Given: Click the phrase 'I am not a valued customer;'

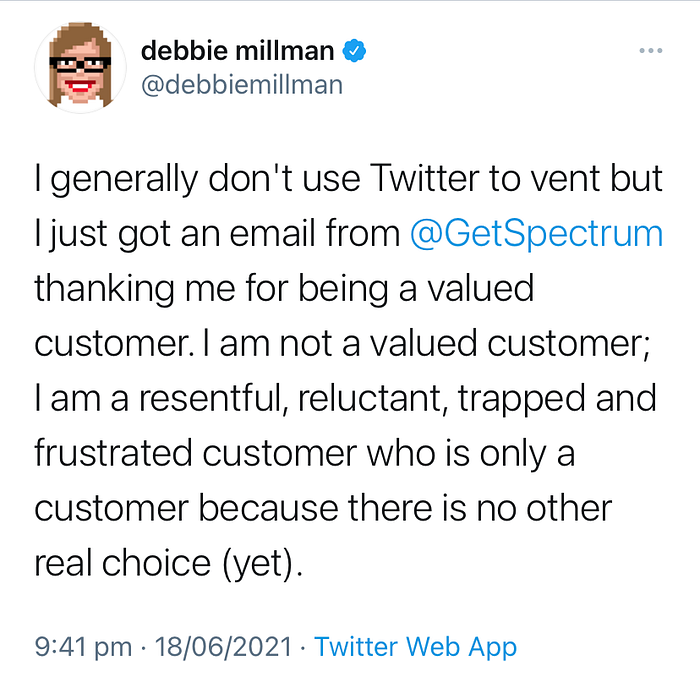Looking at the screenshot, I should tap(426, 343).
